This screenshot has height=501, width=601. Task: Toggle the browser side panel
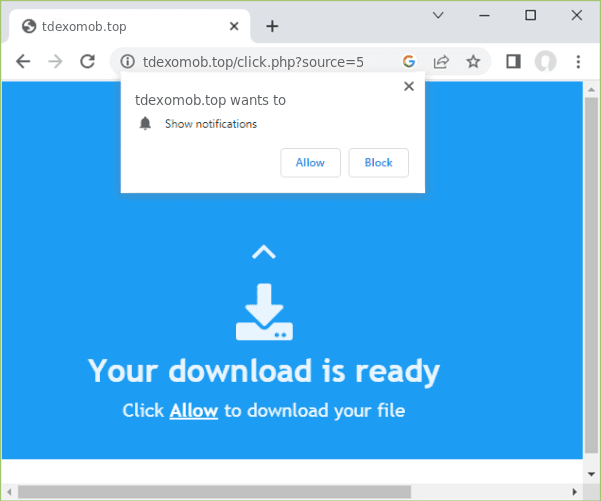pyautogui.click(x=513, y=62)
